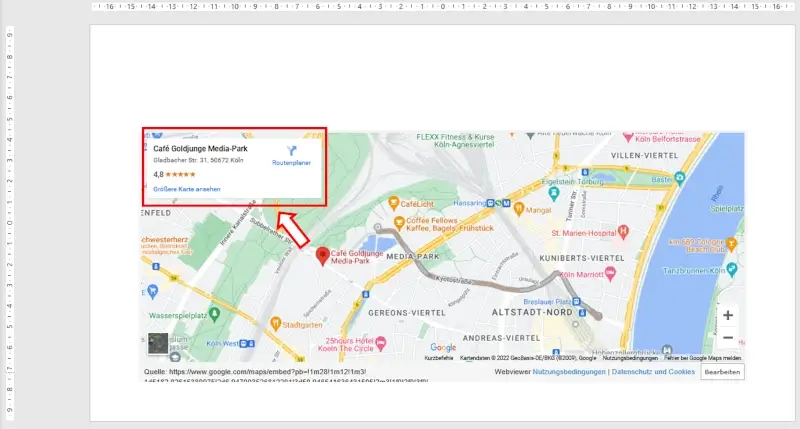This screenshot has height=429, width=800.
Task: Switch to satellite view thumbnail
Action: (158, 343)
